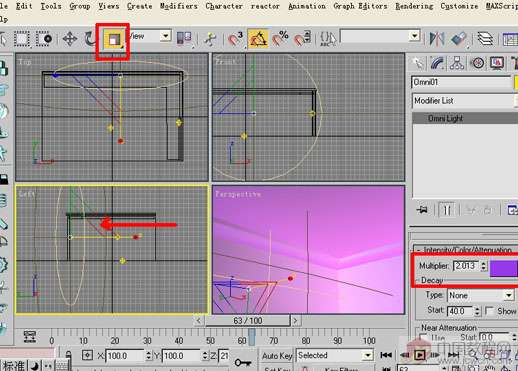Click the Omni01 object name field
Image resolution: width=518 pixels, height=371 pixels.
[461, 82]
